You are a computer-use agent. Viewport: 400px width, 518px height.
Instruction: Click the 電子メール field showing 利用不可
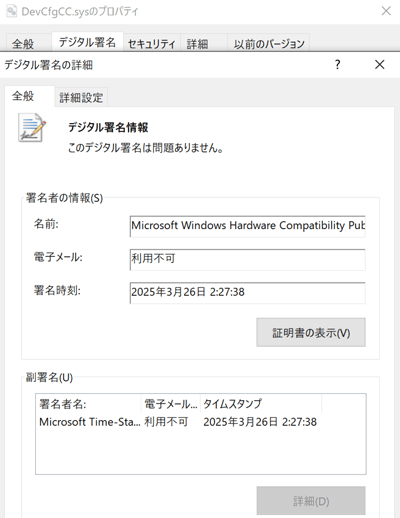coord(247,259)
